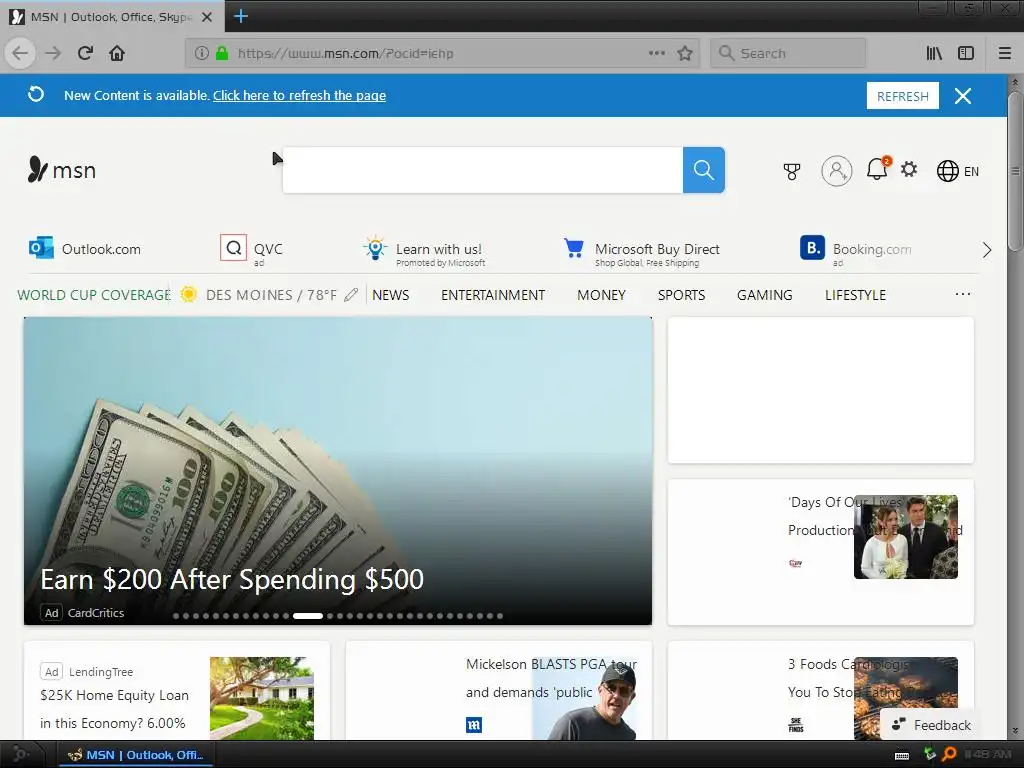Click the blue magnifier search button
Viewport: 1024px width, 768px height.
(x=703, y=170)
